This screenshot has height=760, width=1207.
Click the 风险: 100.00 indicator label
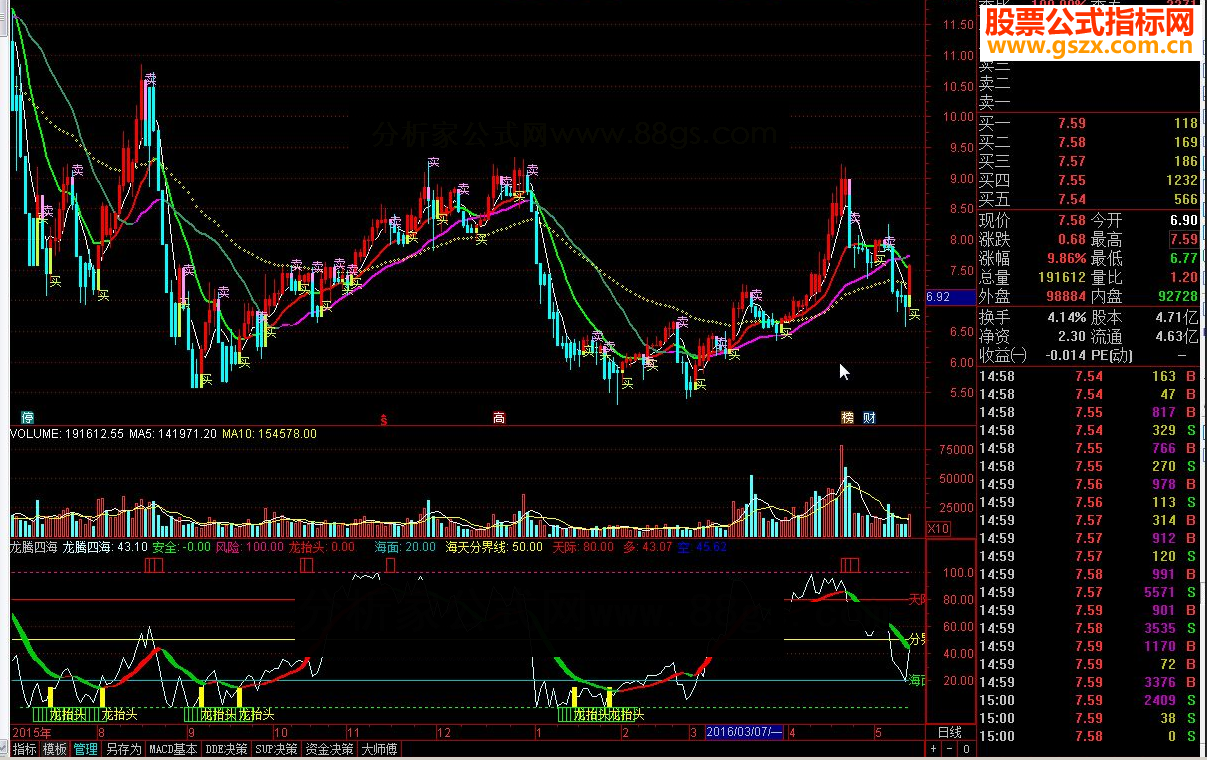click(249, 547)
